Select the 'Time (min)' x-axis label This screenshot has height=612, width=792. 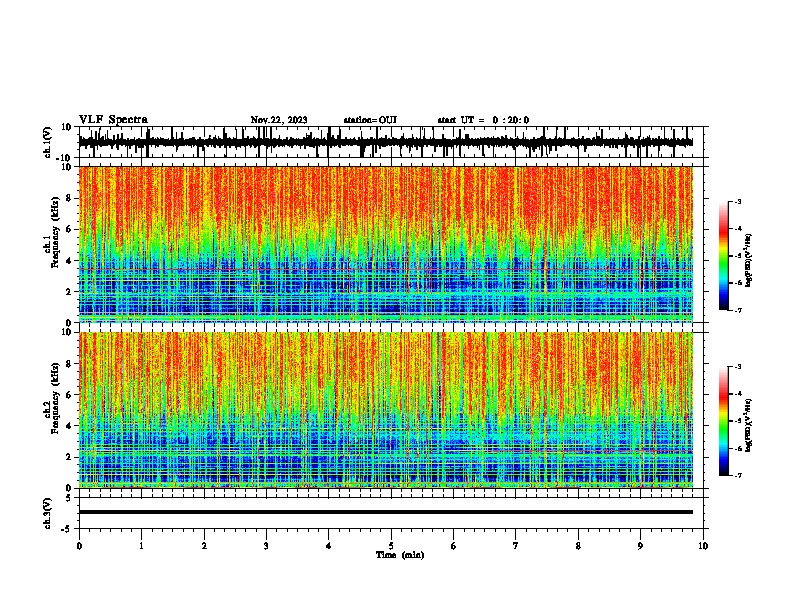click(400, 555)
